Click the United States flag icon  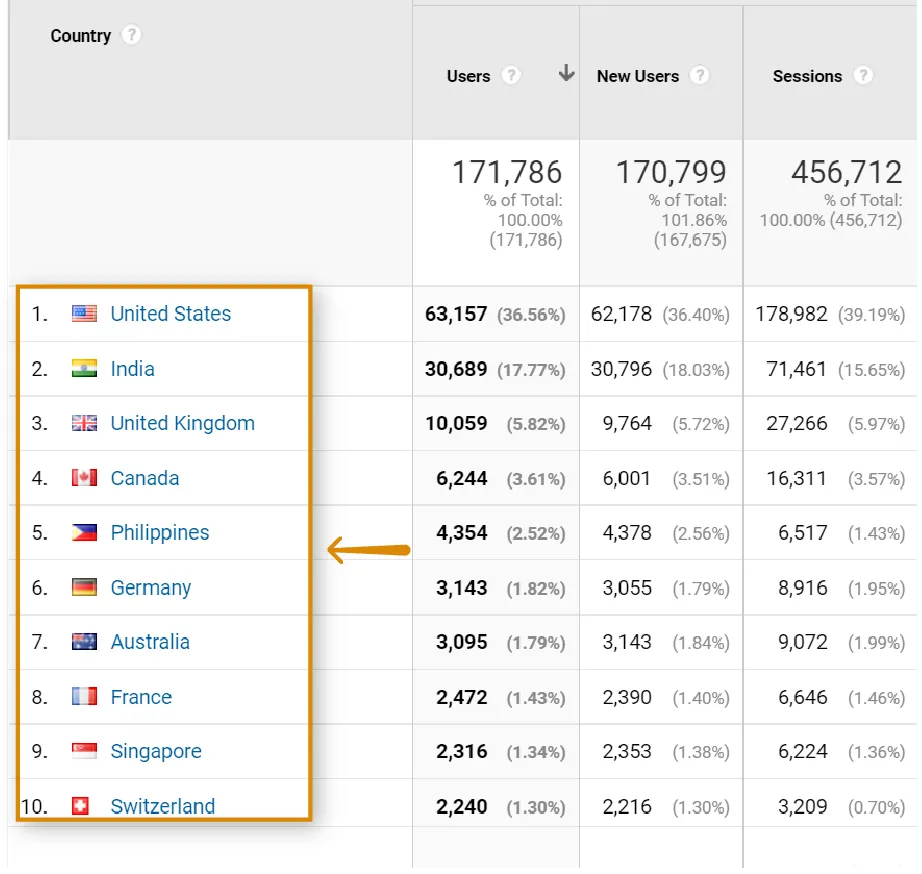click(x=84, y=314)
